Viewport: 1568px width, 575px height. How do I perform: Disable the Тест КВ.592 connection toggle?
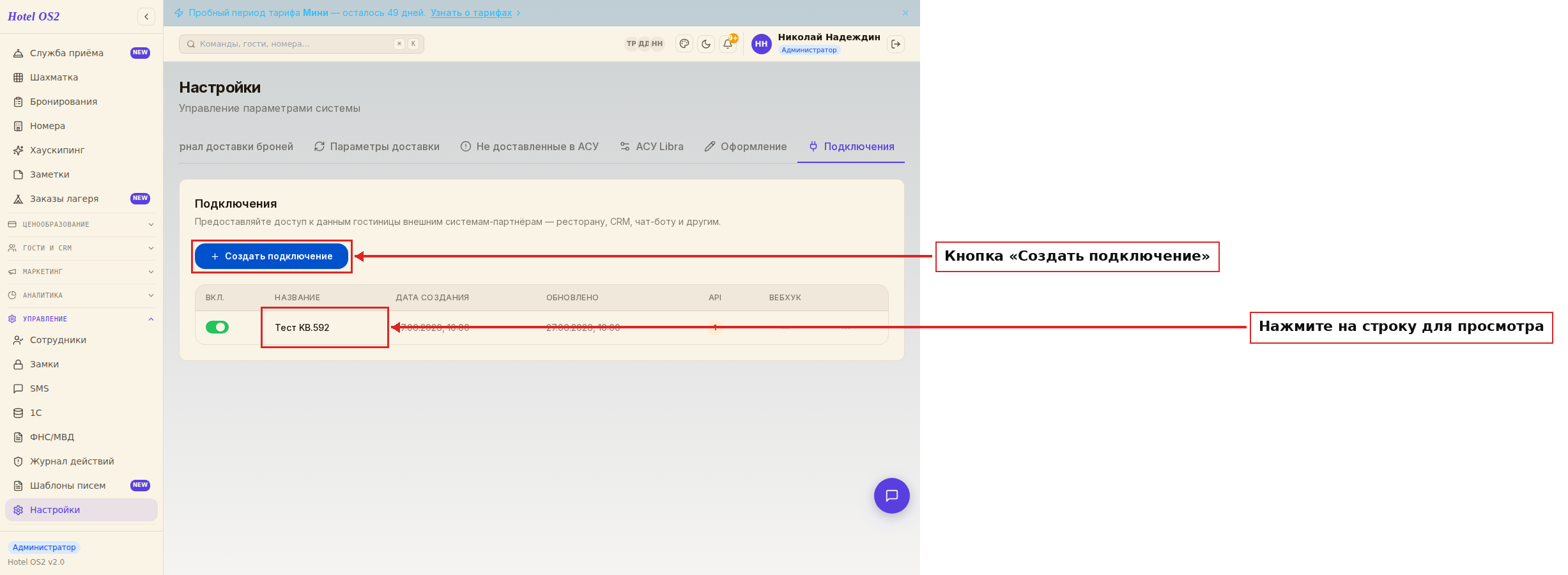[217, 327]
